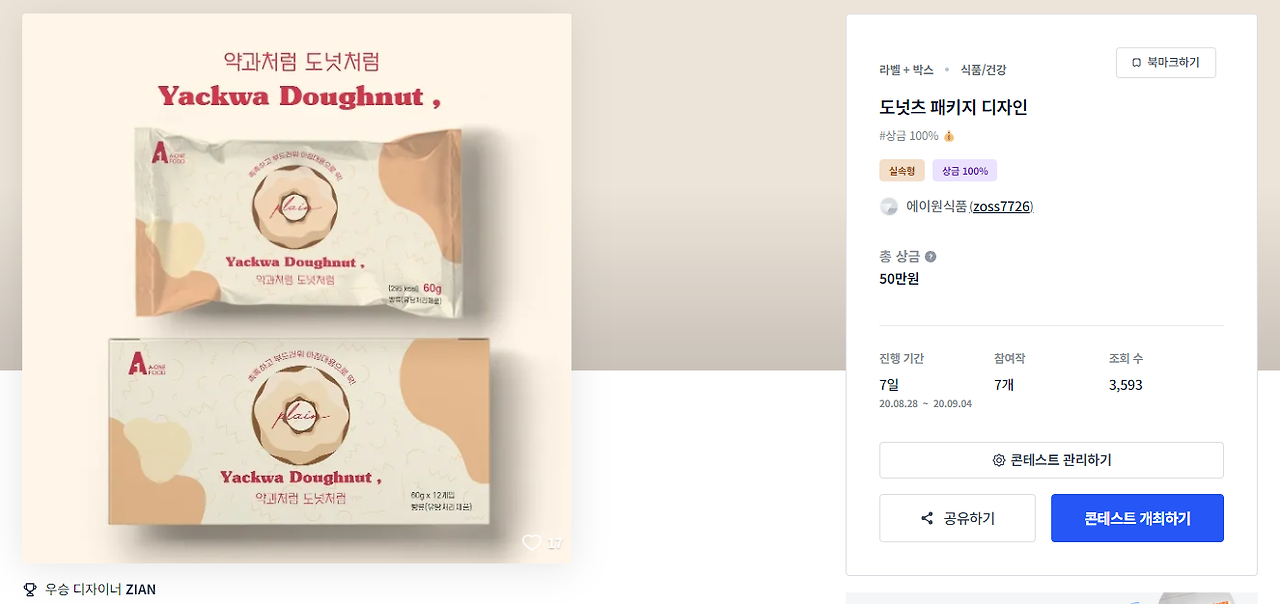Screen dimensions: 1280x604
Task: Click the 에이원식품 profile avatar
Action: 889,207
